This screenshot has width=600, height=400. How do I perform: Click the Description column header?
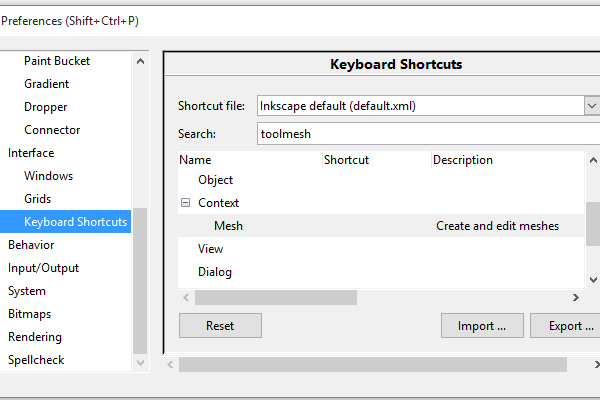[508, 160]
